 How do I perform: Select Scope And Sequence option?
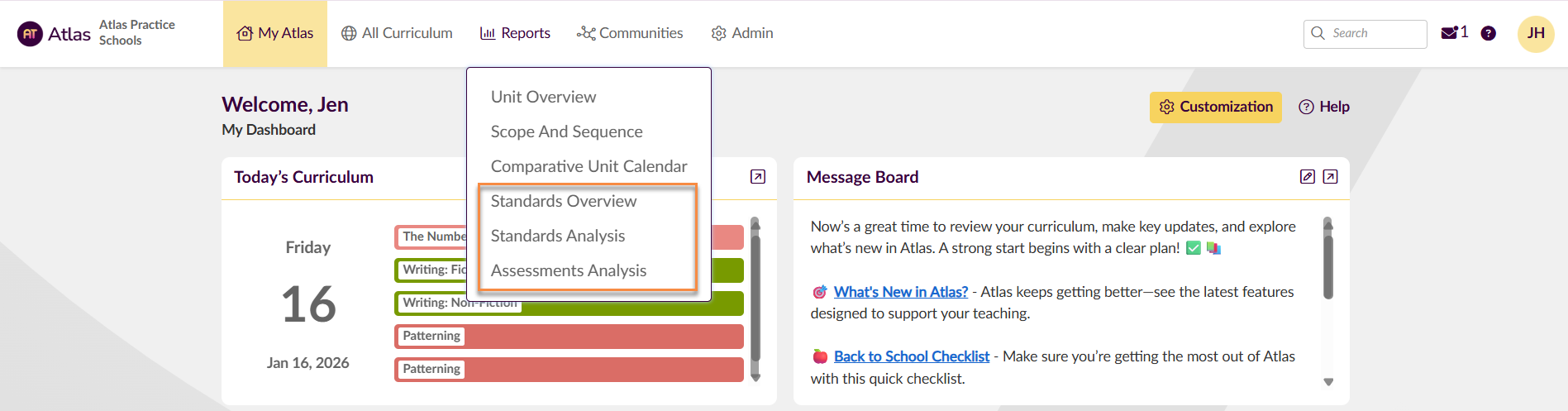tap(566, 131)
